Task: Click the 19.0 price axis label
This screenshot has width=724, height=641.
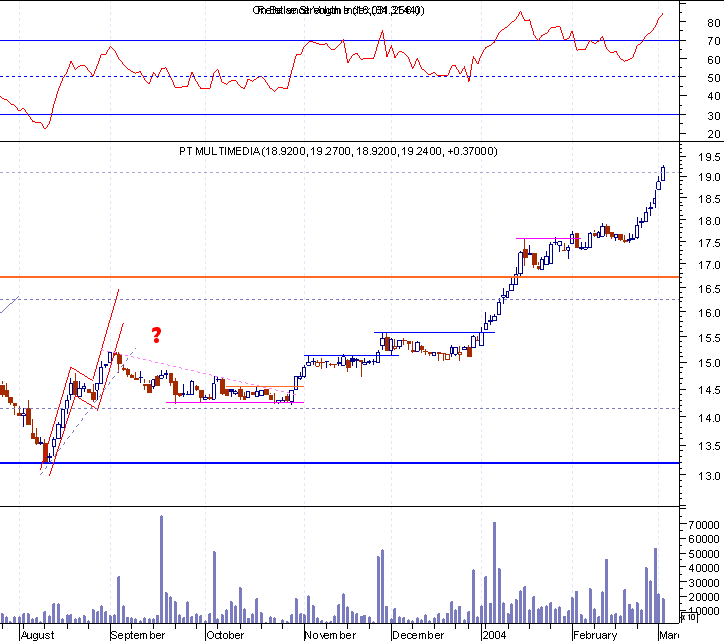Action: [709, 177]
